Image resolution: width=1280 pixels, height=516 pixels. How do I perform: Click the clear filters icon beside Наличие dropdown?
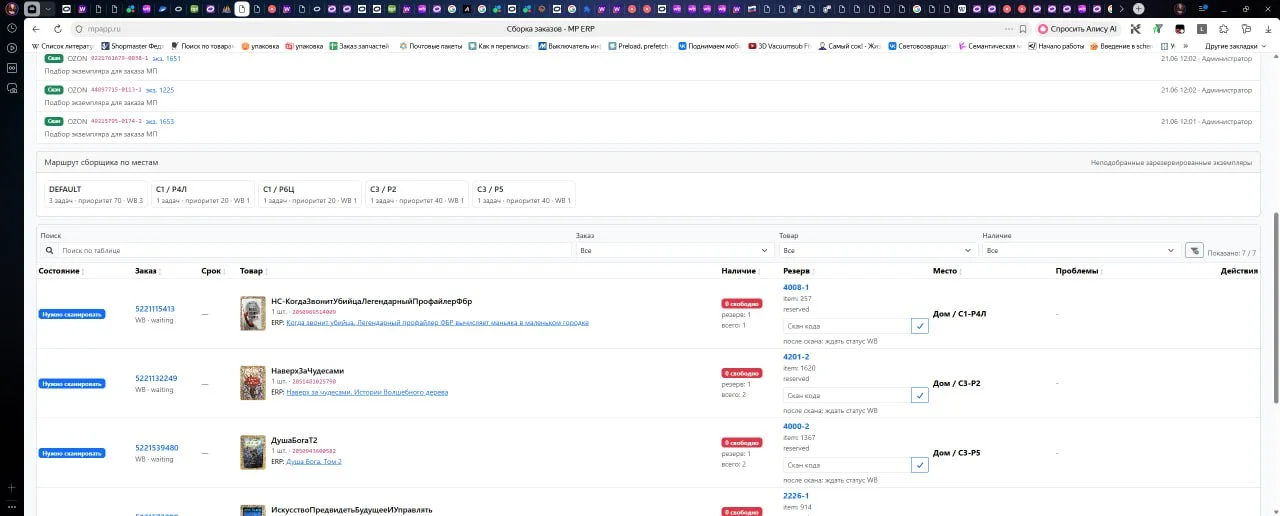pyautogui.click(x=1194, y=250)
